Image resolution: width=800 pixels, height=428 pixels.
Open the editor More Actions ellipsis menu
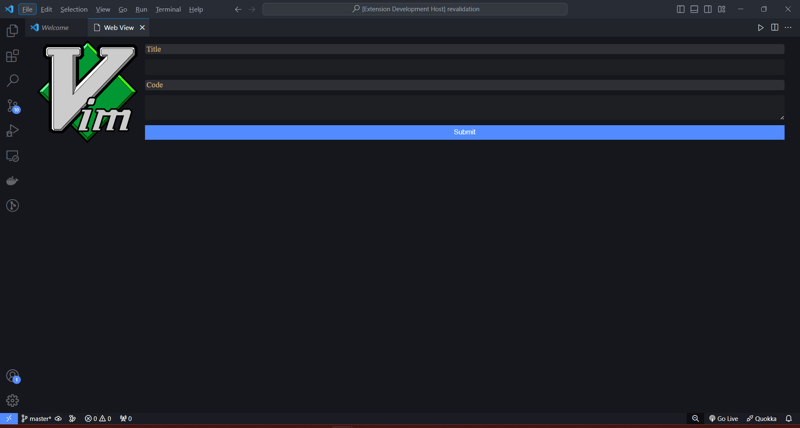pyautogui.click(x=788, y=28)
